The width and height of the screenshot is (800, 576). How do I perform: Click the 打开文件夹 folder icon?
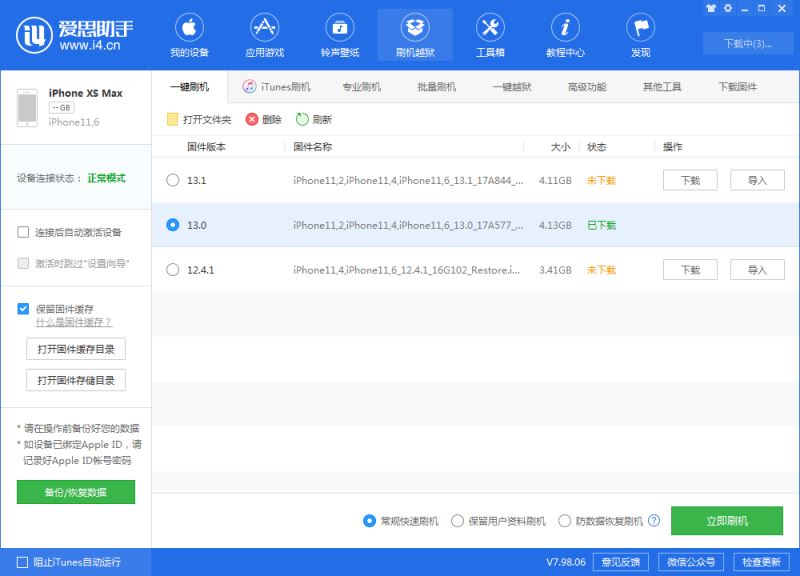coord(172,119)
